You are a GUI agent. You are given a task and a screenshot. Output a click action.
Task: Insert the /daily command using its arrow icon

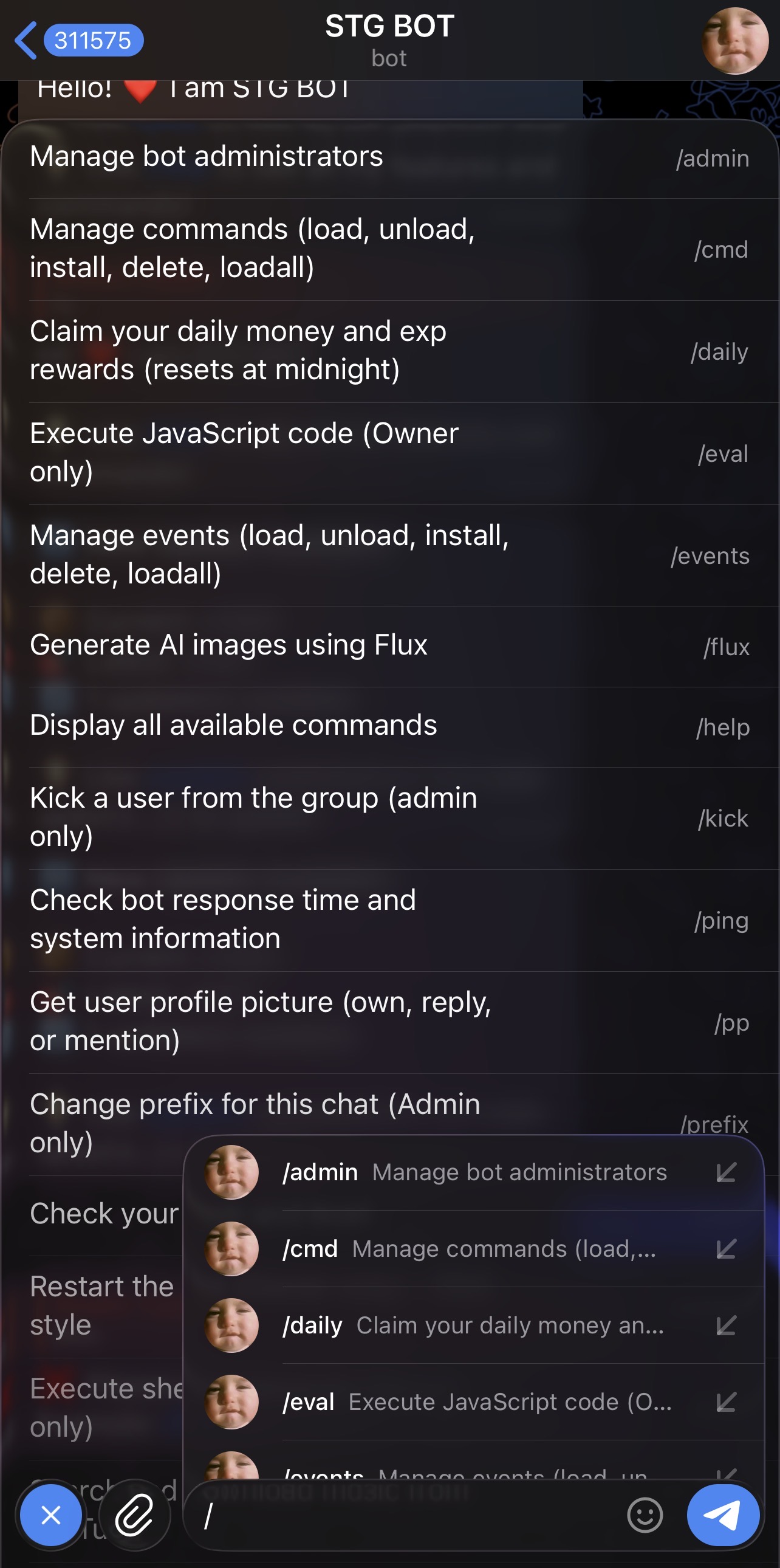[727, 1326]
